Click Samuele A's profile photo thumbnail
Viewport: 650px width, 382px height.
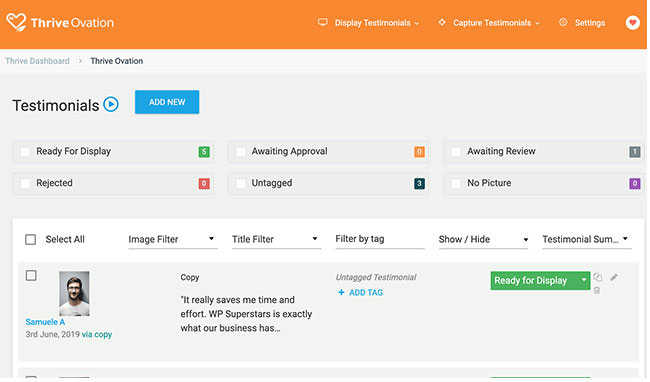(x=74, y=293)
